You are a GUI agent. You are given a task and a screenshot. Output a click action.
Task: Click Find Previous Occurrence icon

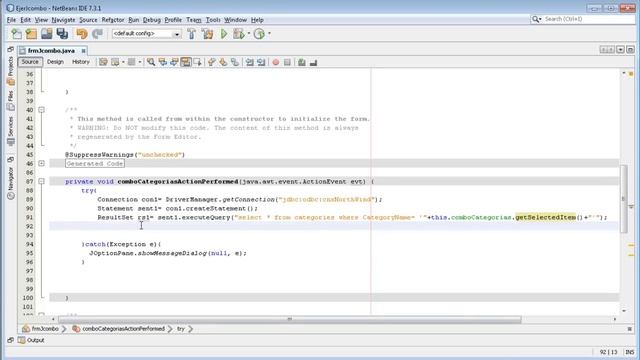[162, 62]
